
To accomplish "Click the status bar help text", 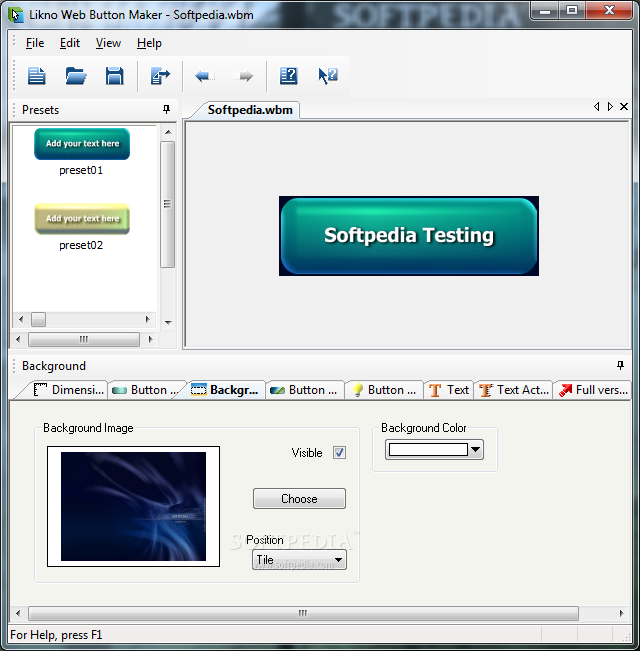I will coord(56,635).
